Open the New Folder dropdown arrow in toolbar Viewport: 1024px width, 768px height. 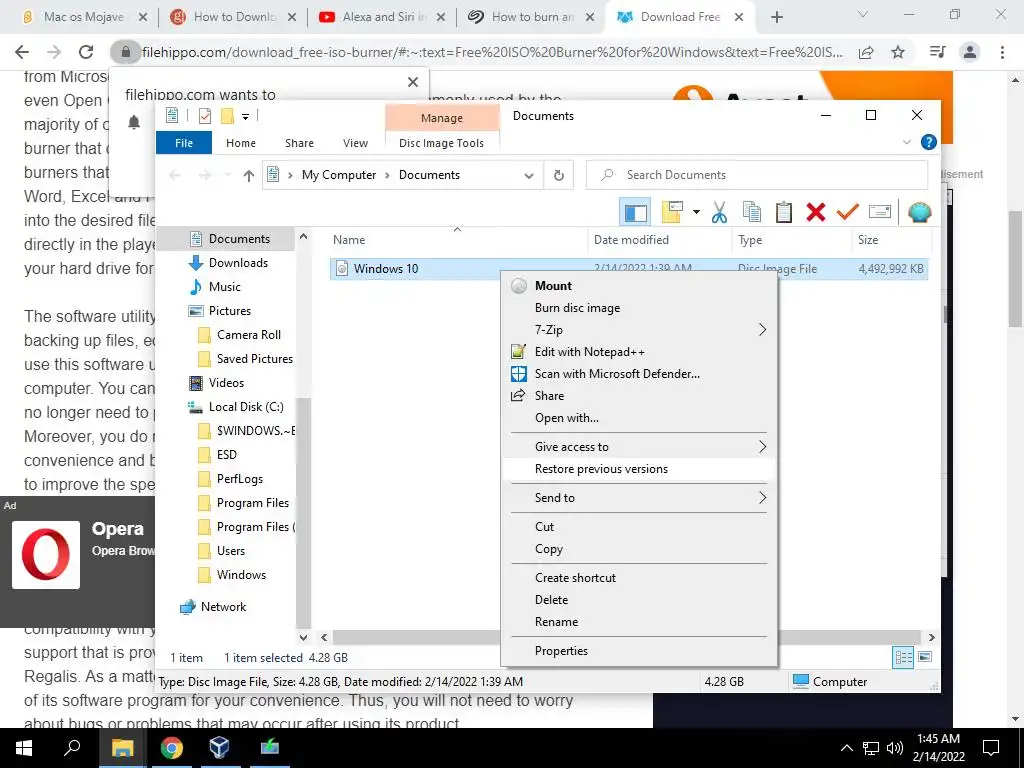[696, 212]
